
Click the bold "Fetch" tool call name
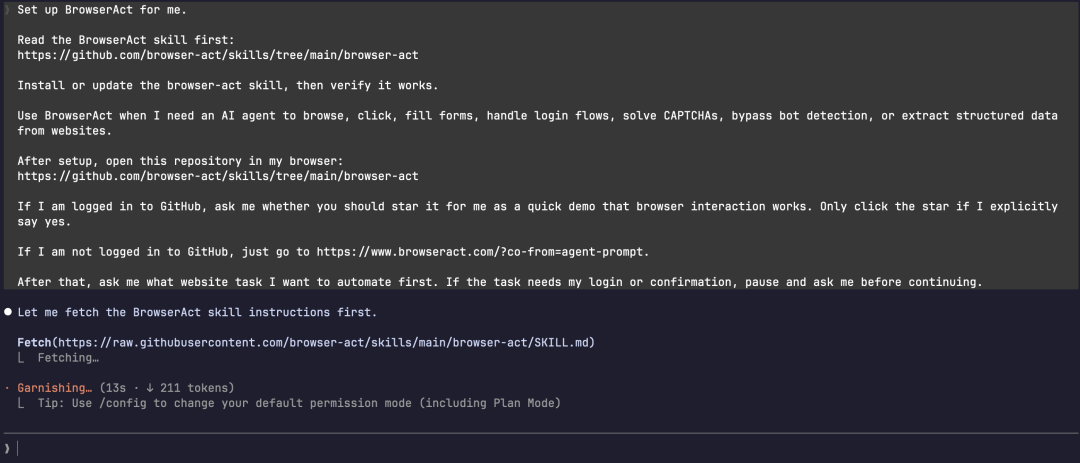(36, 342)
